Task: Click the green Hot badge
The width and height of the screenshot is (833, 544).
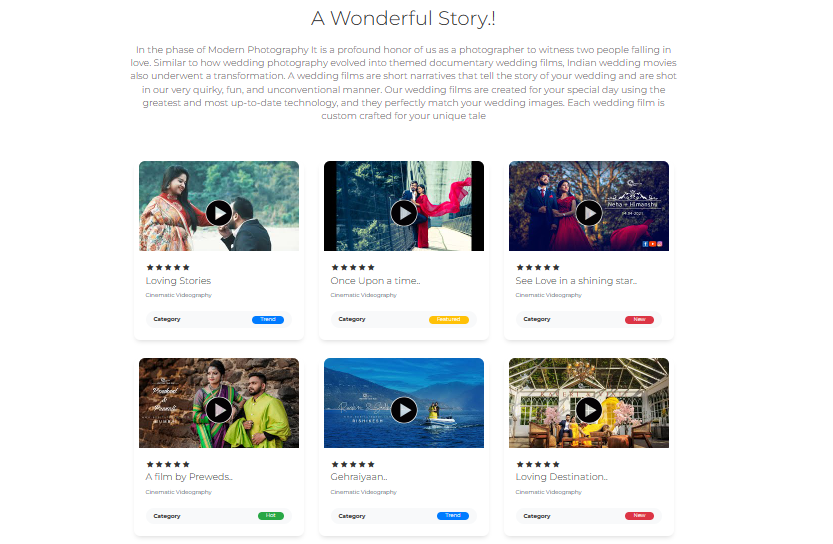Action: click(271, 516)
